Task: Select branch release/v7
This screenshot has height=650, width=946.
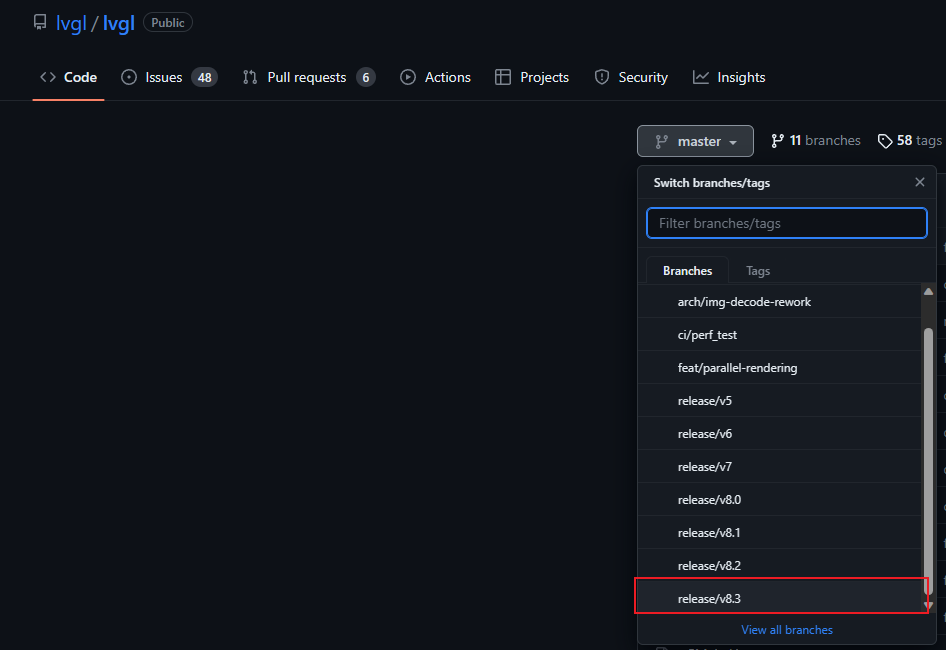Action: tap(779, 467)
